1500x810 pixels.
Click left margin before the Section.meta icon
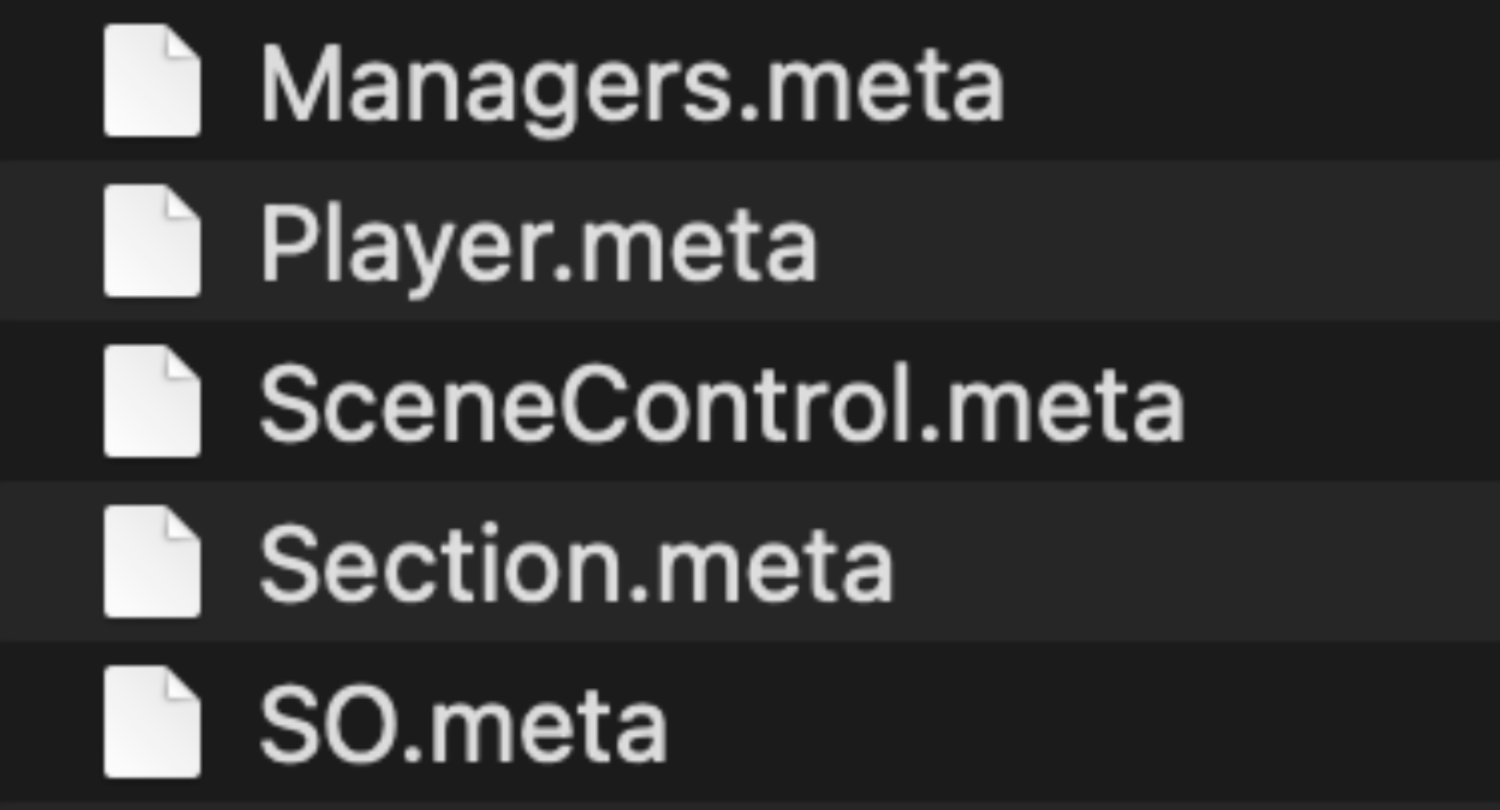(x=50, y=561)
